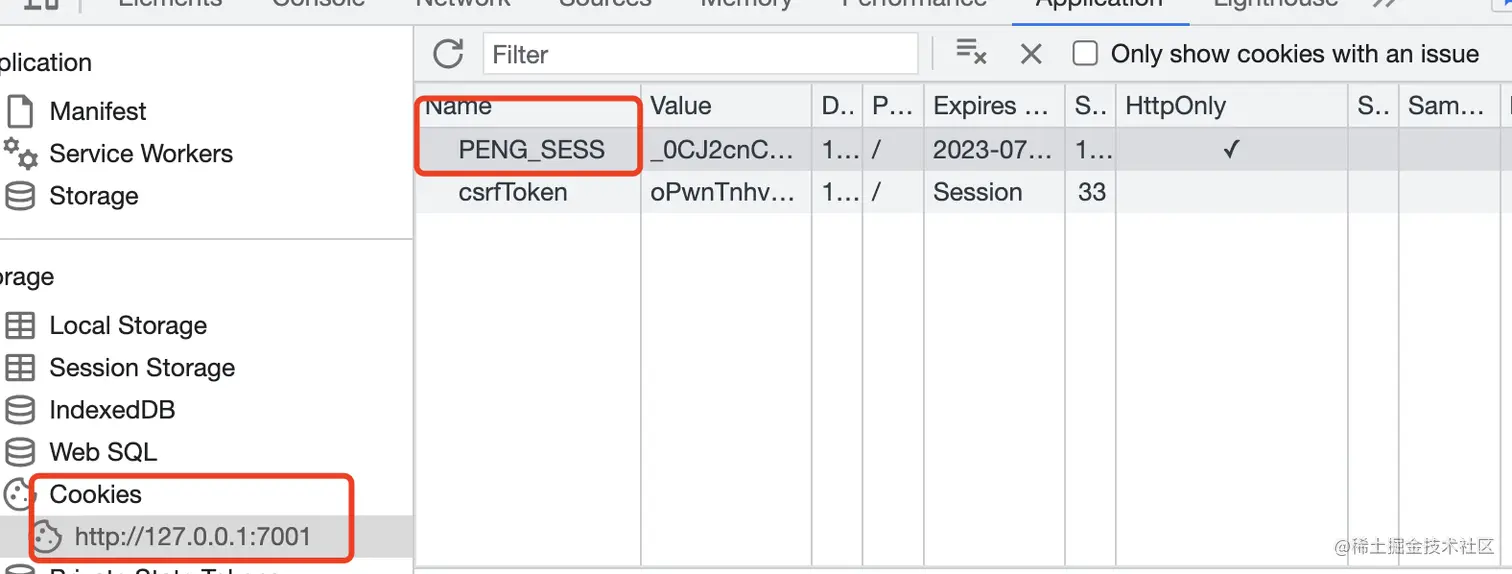Click the refresh cookies icon
The image size is (1512, 574).
448,54
